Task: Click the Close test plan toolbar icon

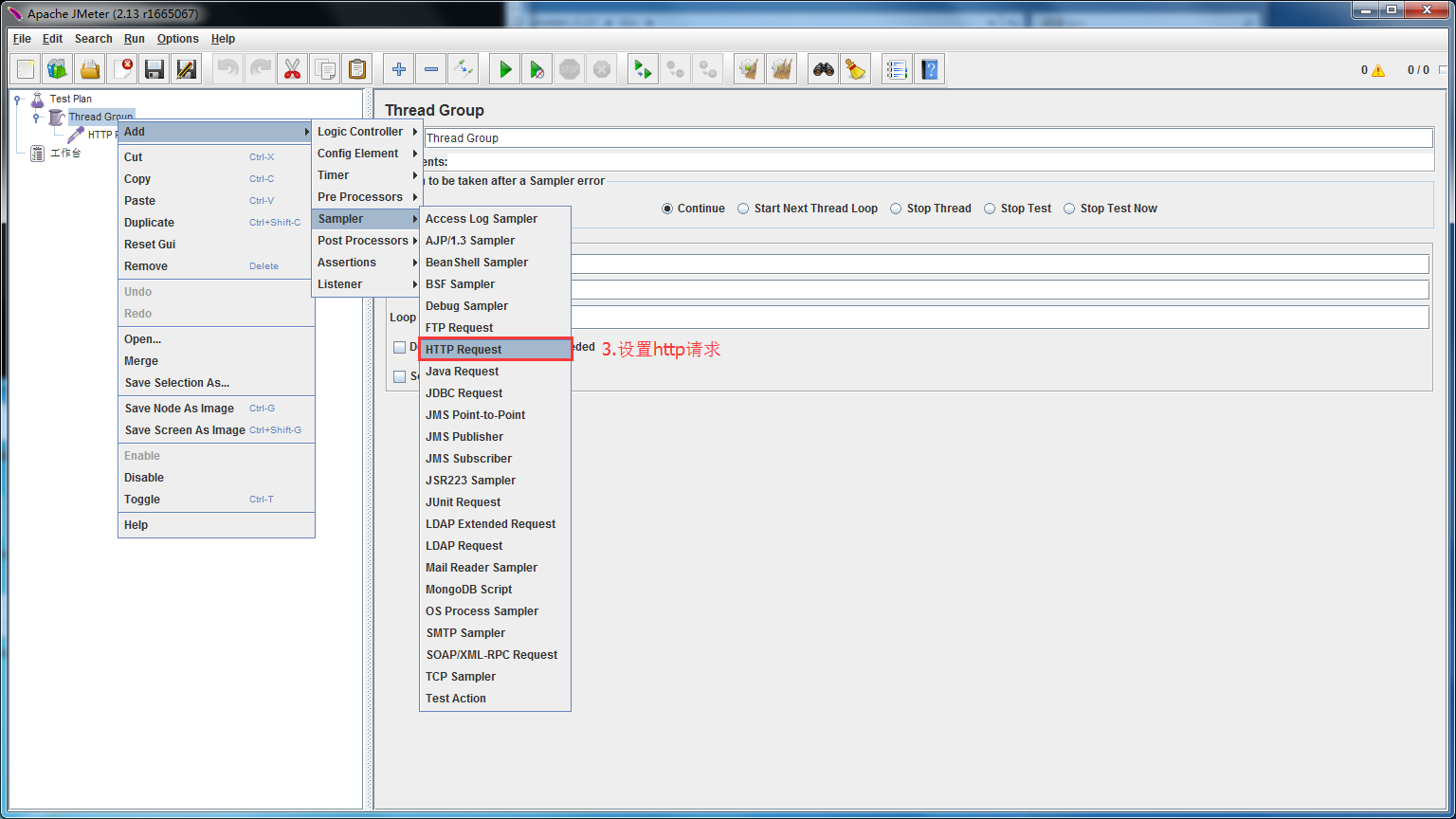Action: 122,69
